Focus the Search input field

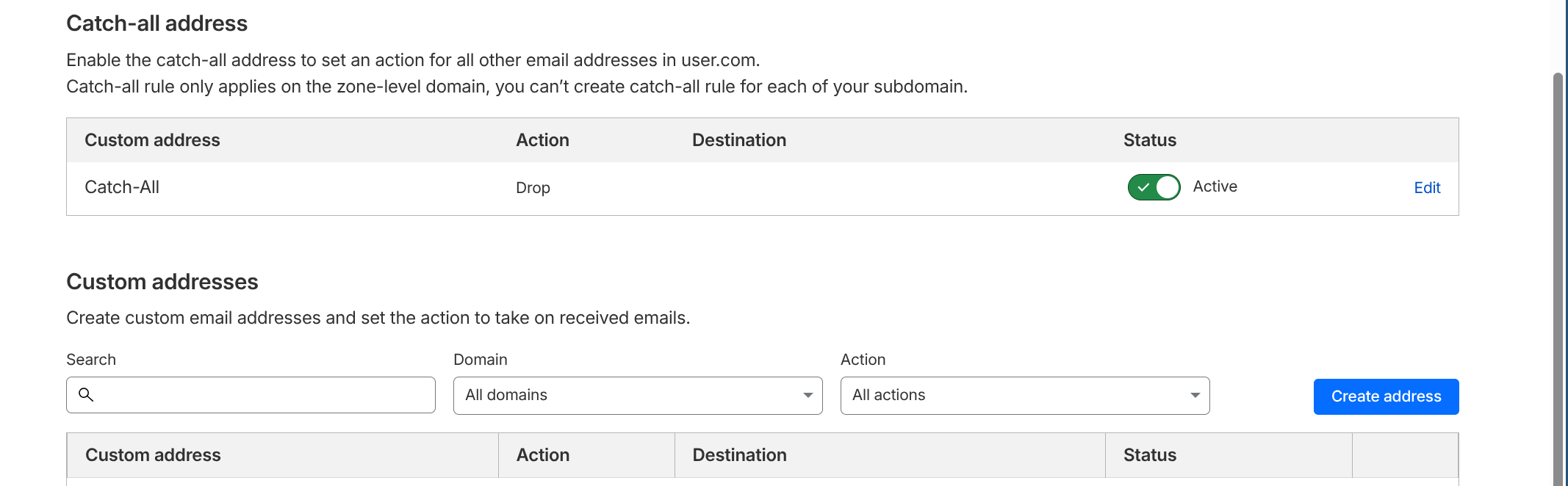[265, 396]
